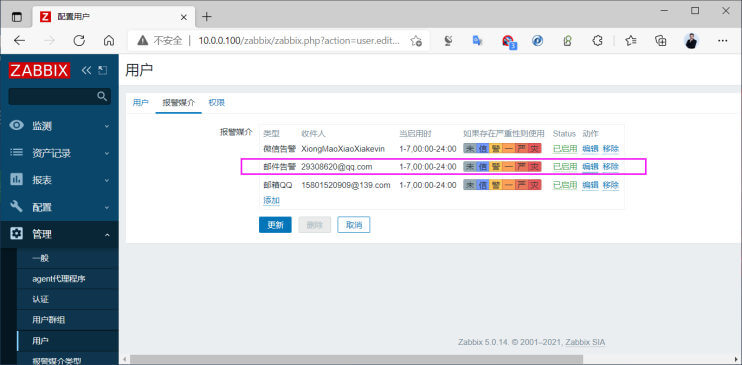The image size is (742, 365).
Task: Open the translate extension icon
Action: [x=477, y=41]
